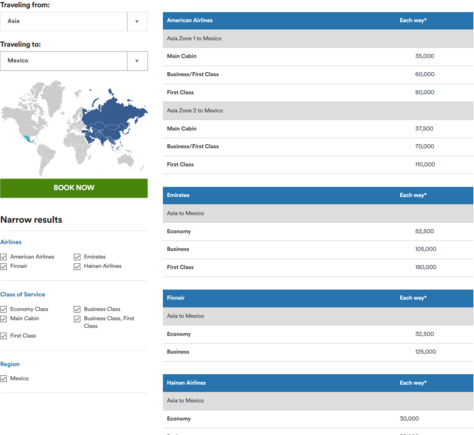Uncheck the First Class service checkbox

tap(4, 336)
